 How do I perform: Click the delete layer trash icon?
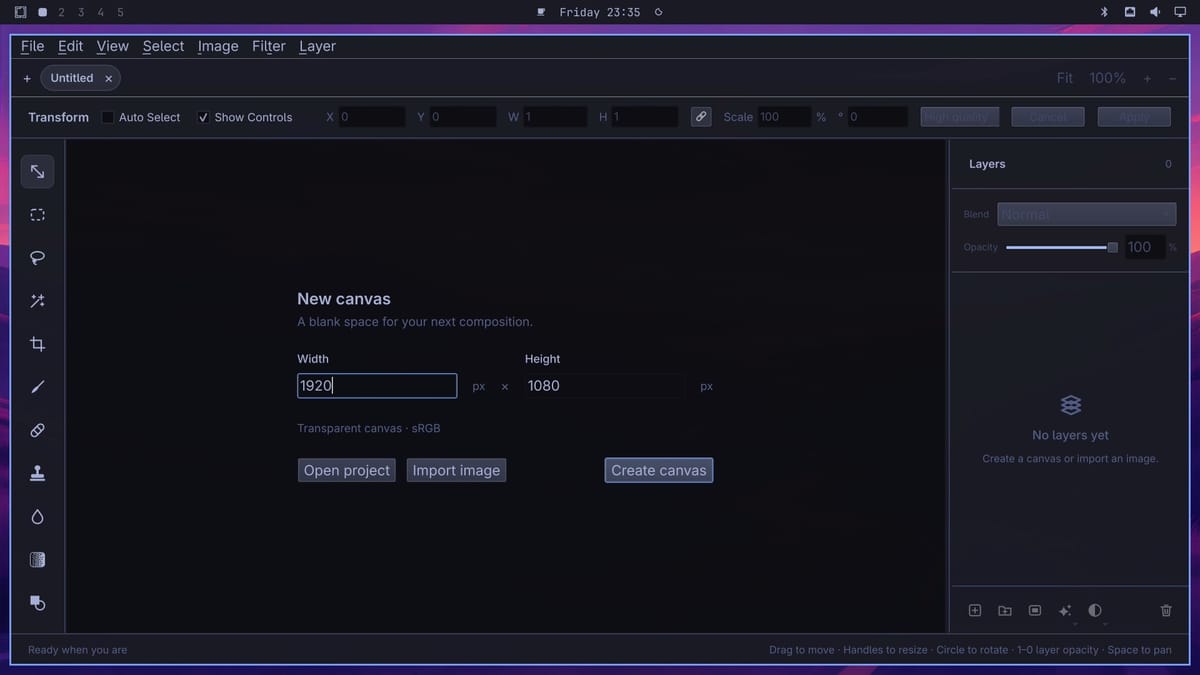coord(1166,610)
